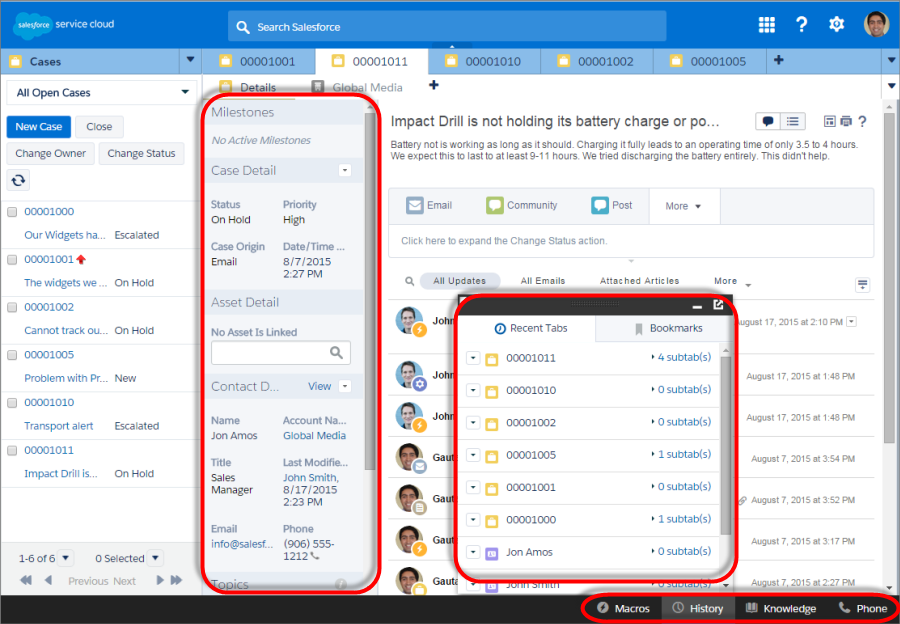This screenshot has height=624, width=900.
Task: Select checkbox for case 00001010
Action: pyautogui.click(x=12, y=403)
